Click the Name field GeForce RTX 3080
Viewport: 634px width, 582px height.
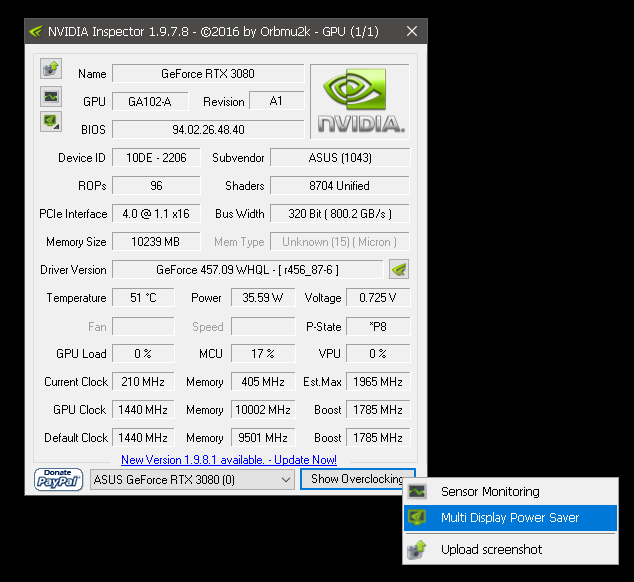(208, 74)
